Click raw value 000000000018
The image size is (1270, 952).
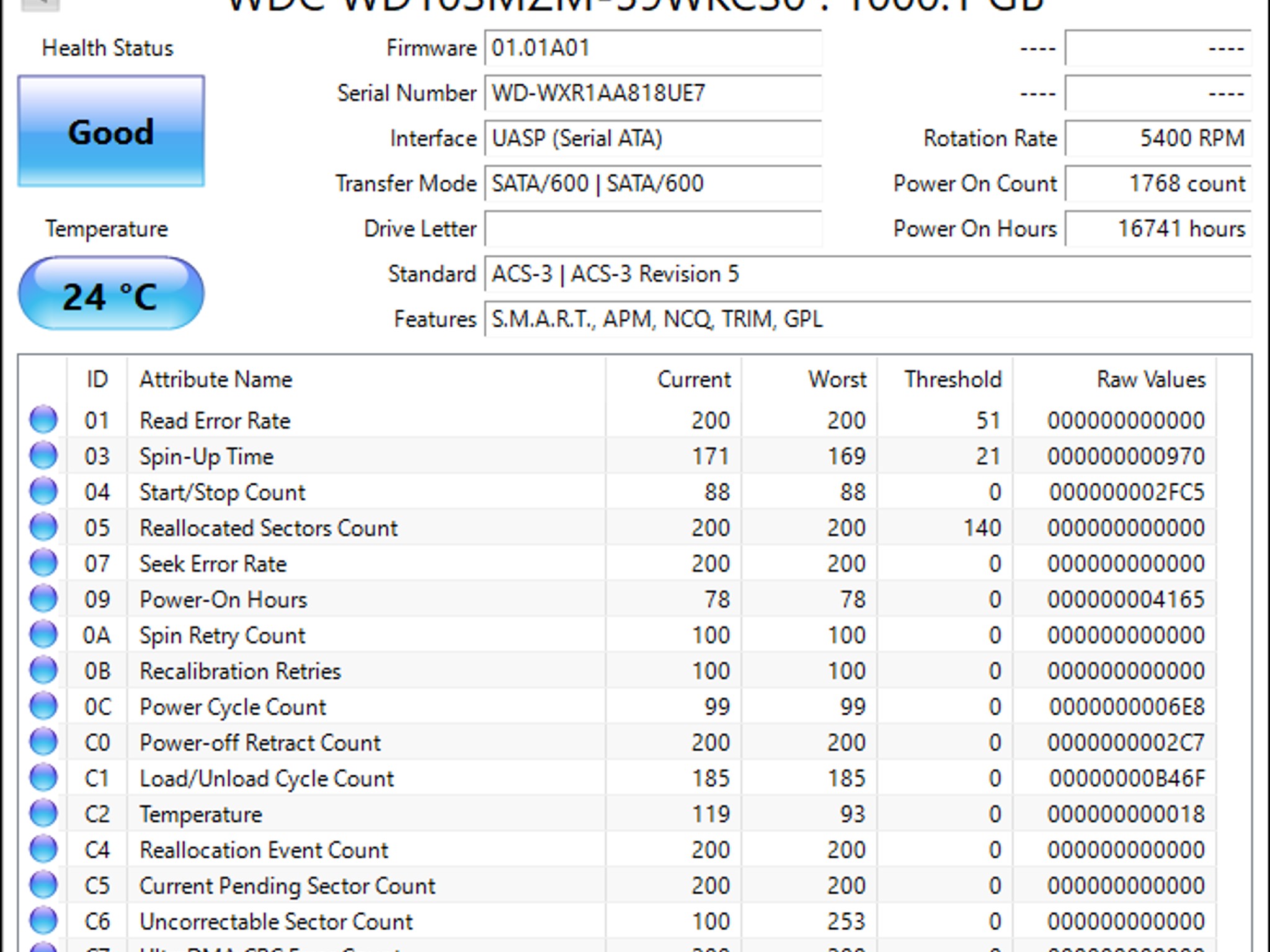point(1126,814)
